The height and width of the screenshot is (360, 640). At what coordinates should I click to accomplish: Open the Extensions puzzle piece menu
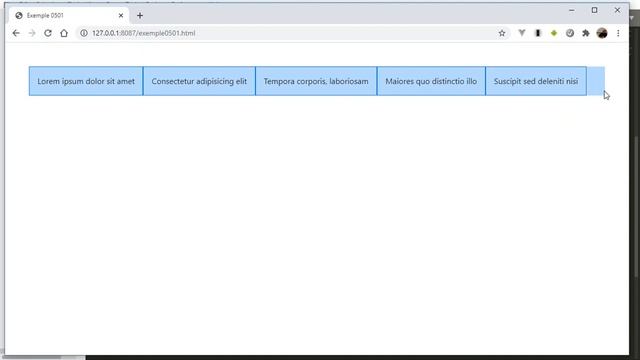tap(586, 33)
